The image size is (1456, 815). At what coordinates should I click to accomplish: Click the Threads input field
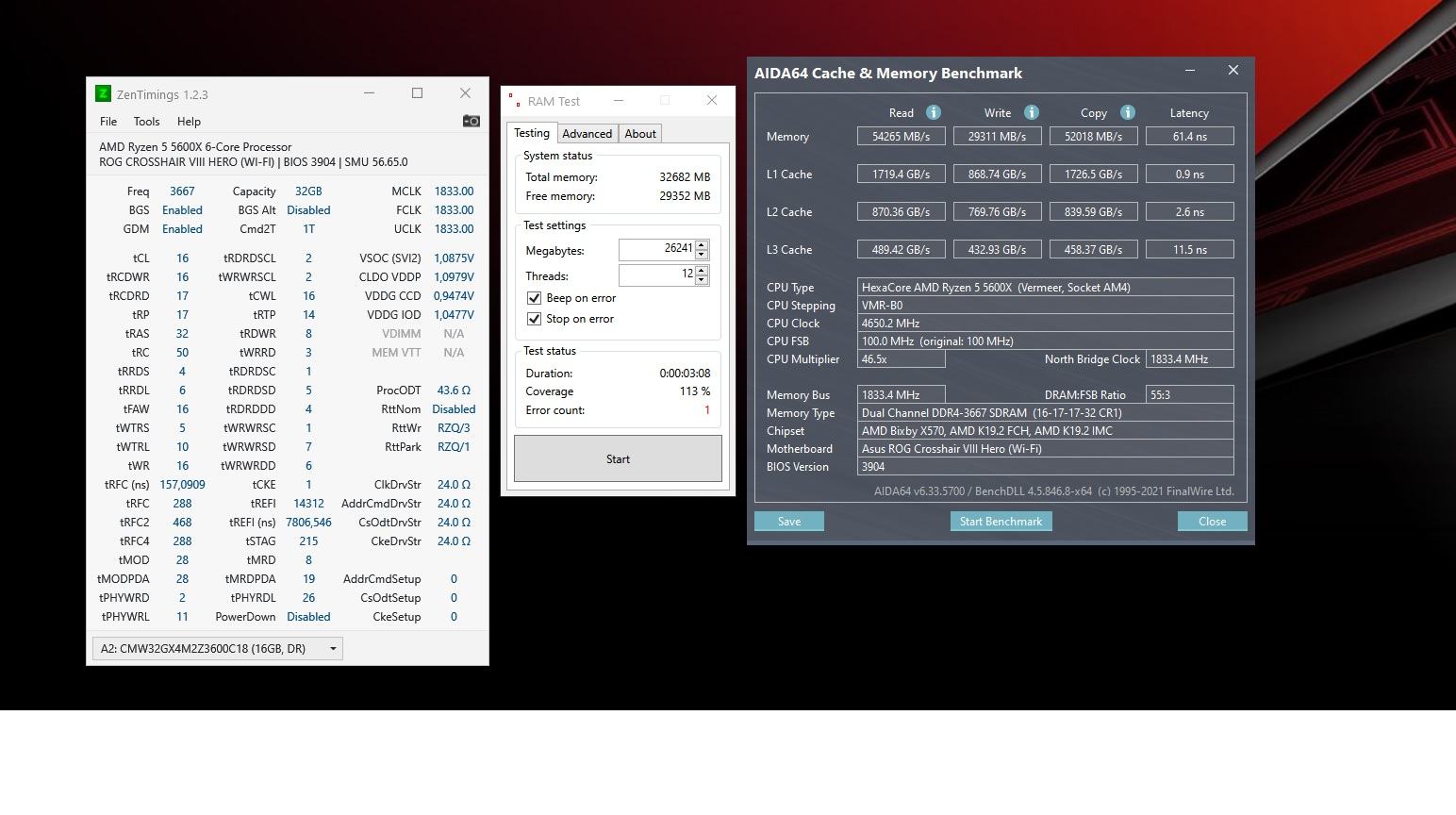point(657,274)
